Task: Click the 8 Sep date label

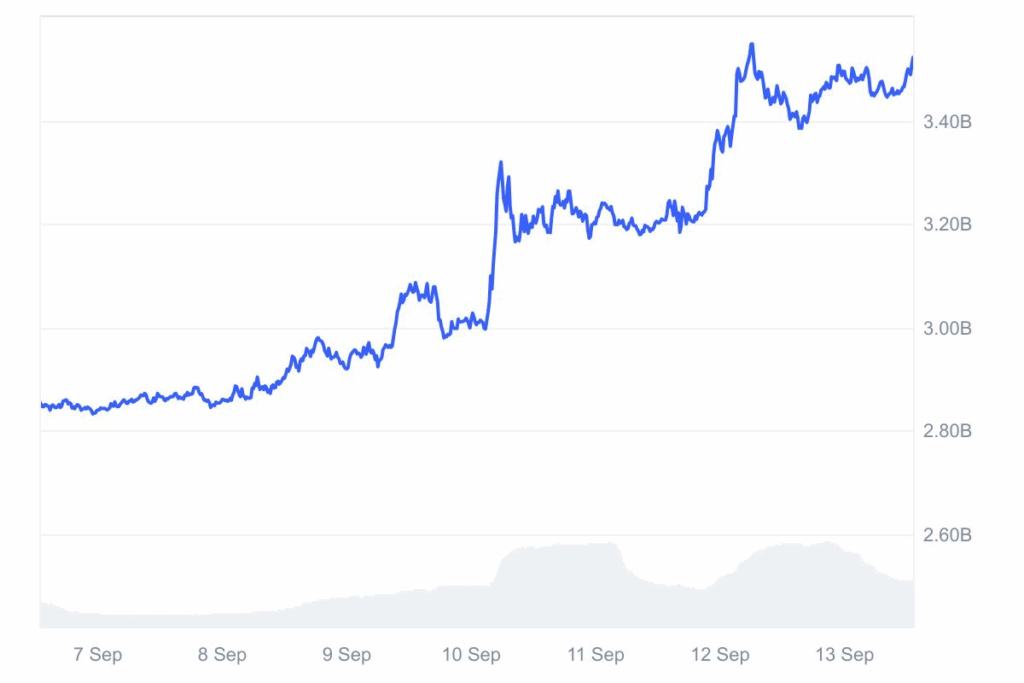Action: click(222, 655)
